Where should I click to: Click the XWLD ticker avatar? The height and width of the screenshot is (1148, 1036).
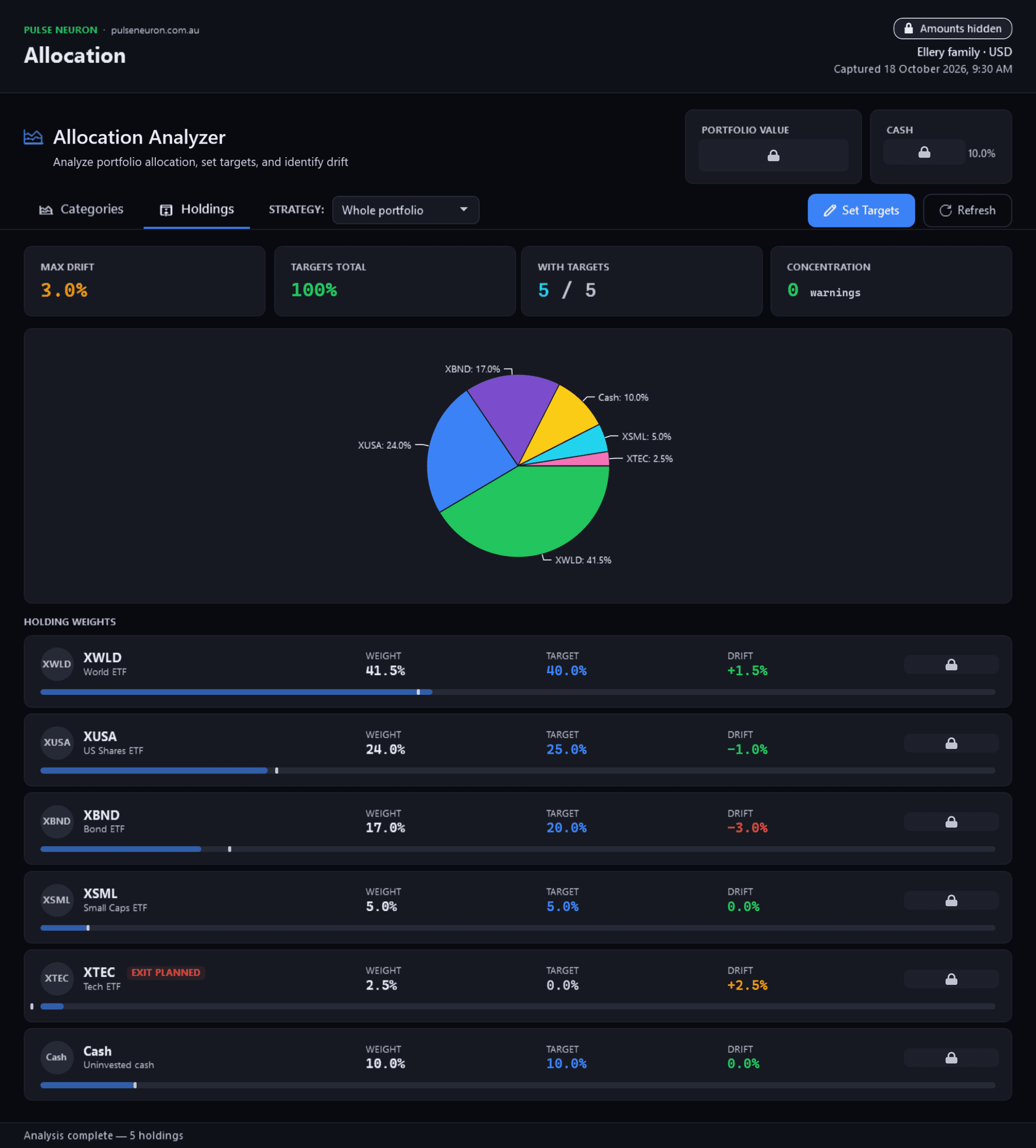[x=57, y=663]
